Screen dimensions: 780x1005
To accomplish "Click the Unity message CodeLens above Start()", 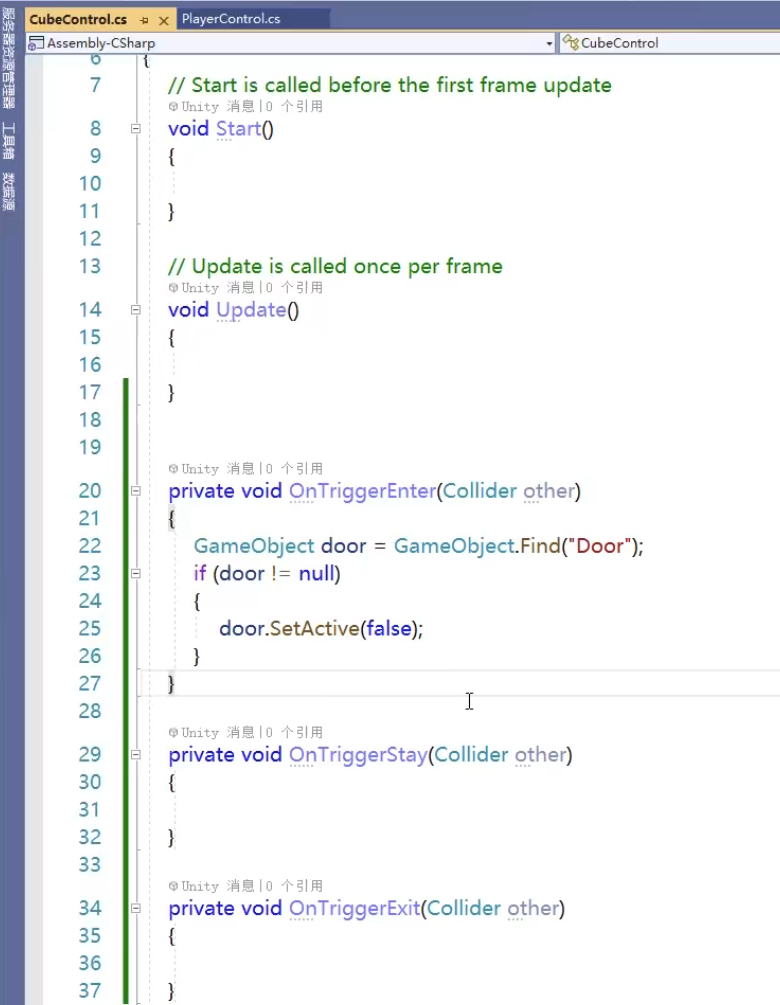I will click(x=245, y=106).
